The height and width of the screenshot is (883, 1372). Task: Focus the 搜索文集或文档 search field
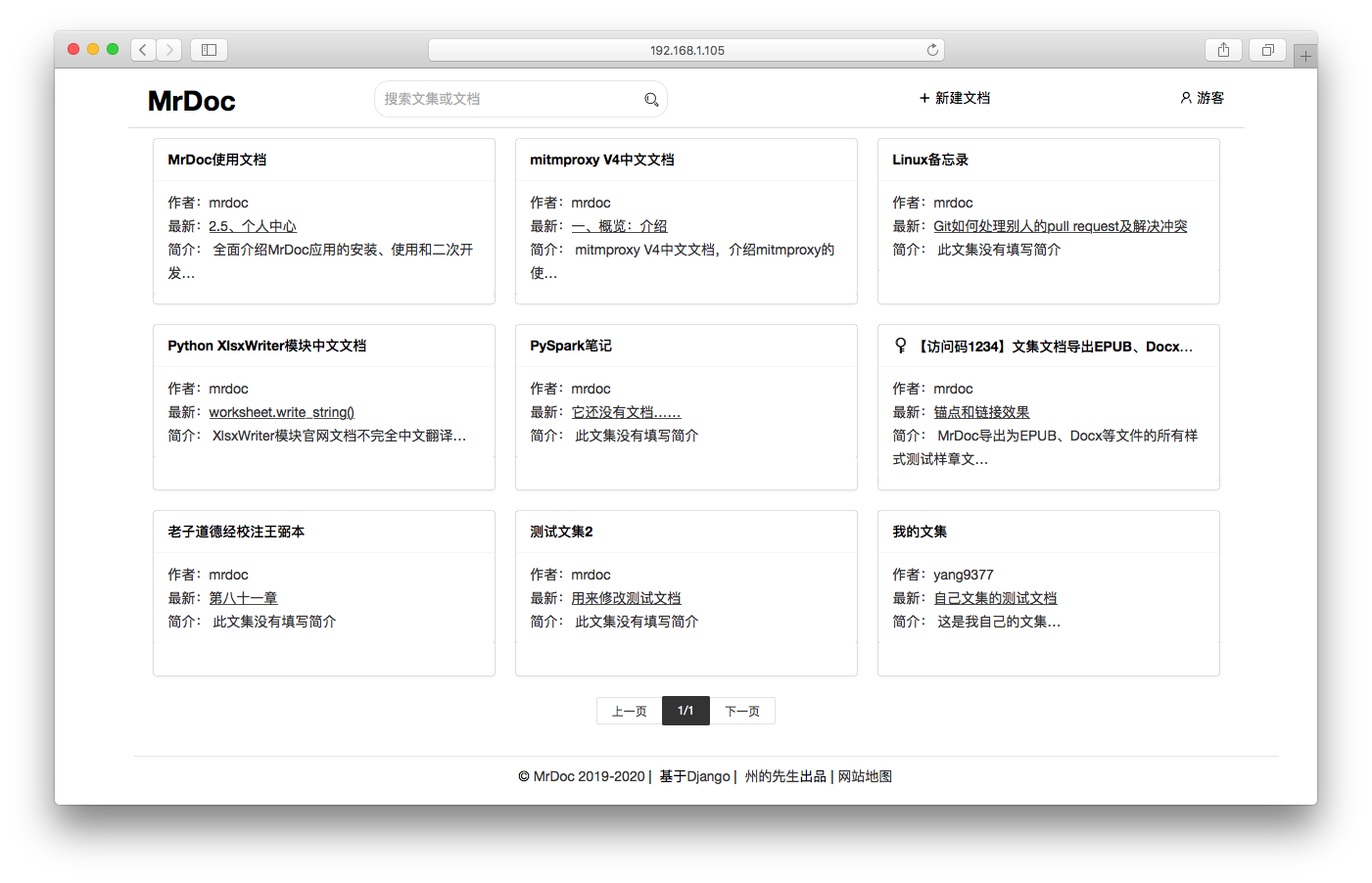click(509, 99)
